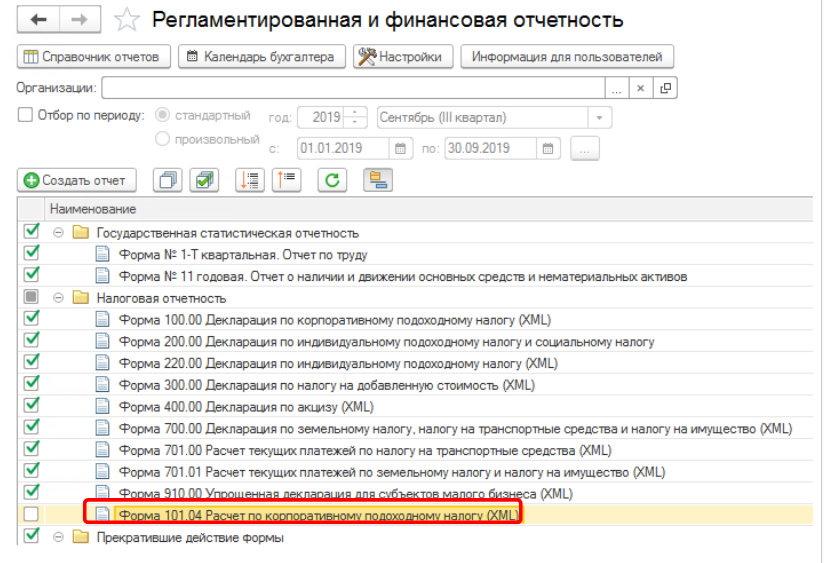Select the 'произвольный' period radio button
824x563 pixels.
(x=162, y=140)
